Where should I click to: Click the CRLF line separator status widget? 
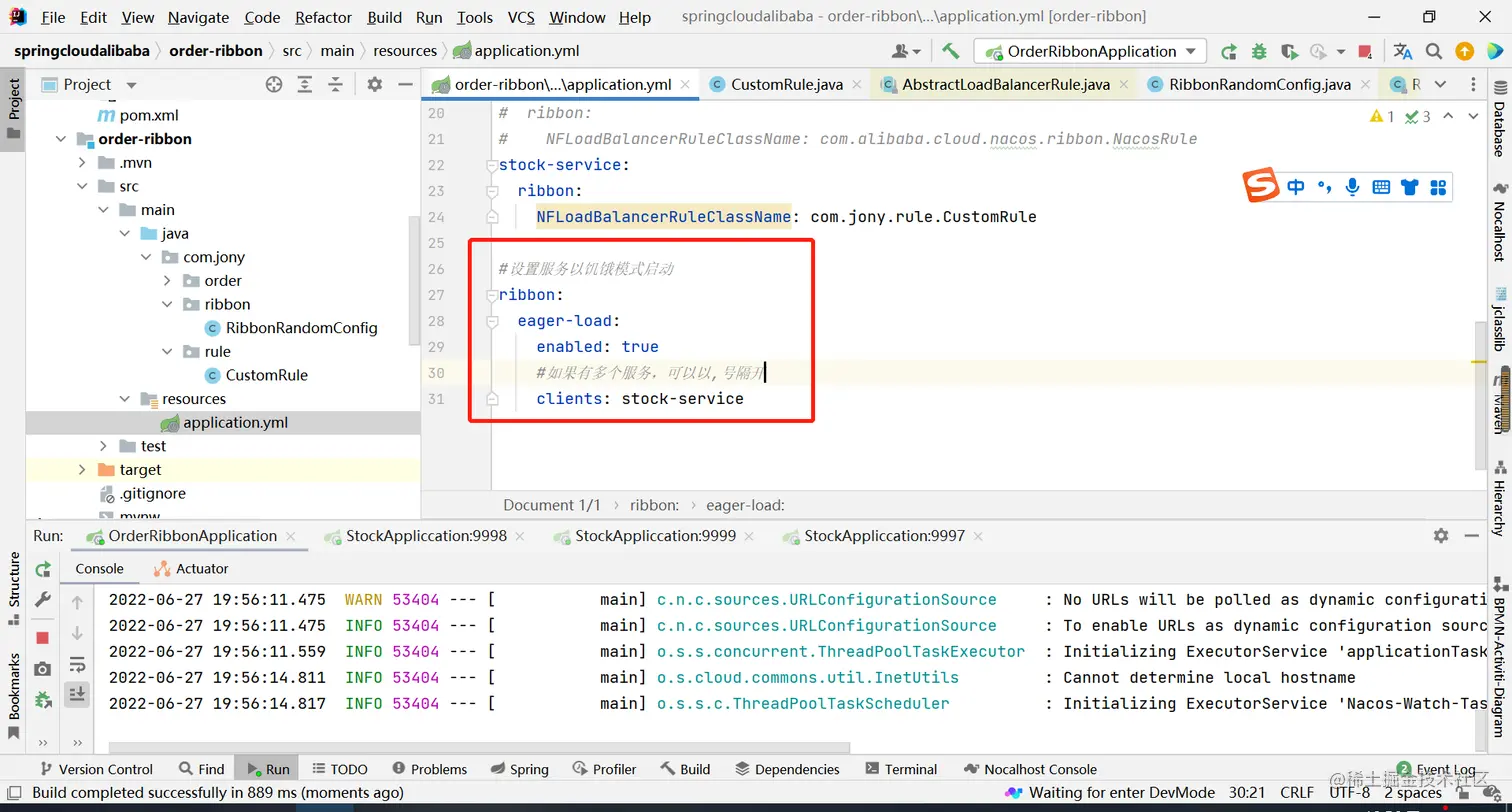[x=1297, y=793]
